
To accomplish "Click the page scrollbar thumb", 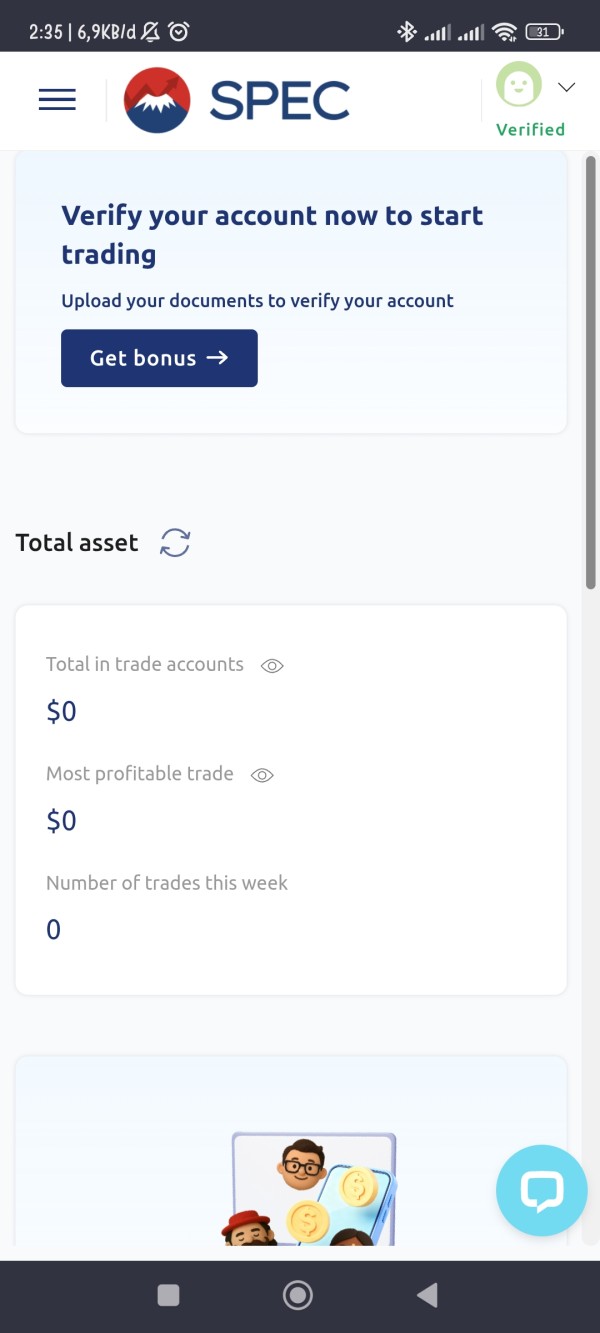I will pos(591,370).
